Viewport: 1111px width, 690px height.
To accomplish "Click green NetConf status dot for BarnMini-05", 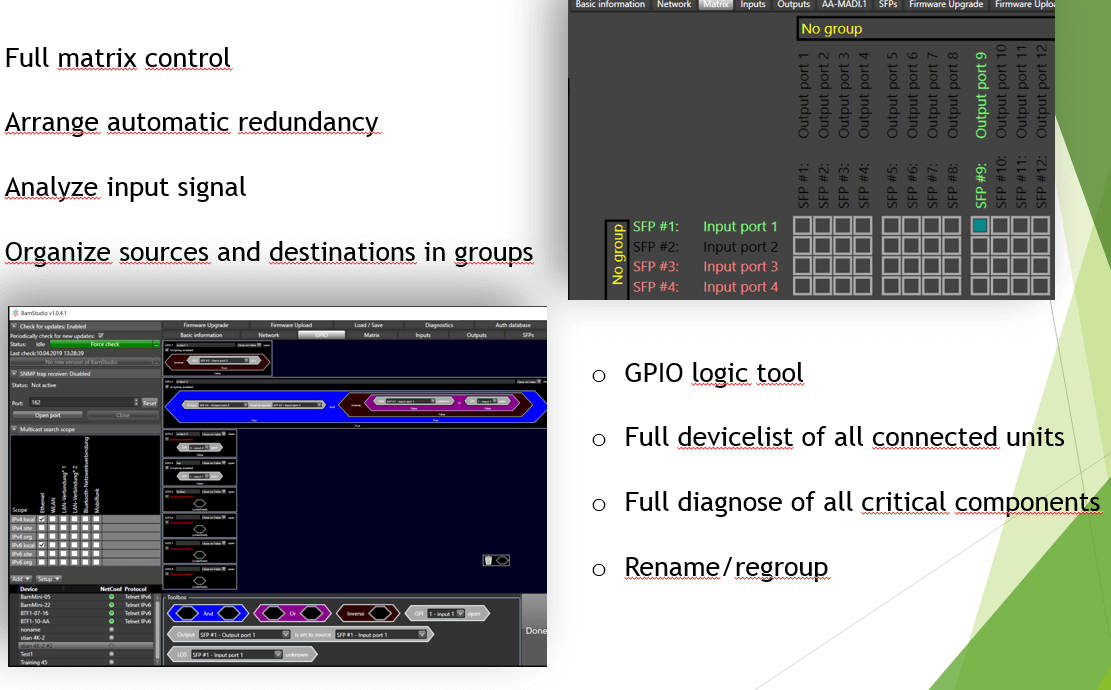I will pos(111,597).
